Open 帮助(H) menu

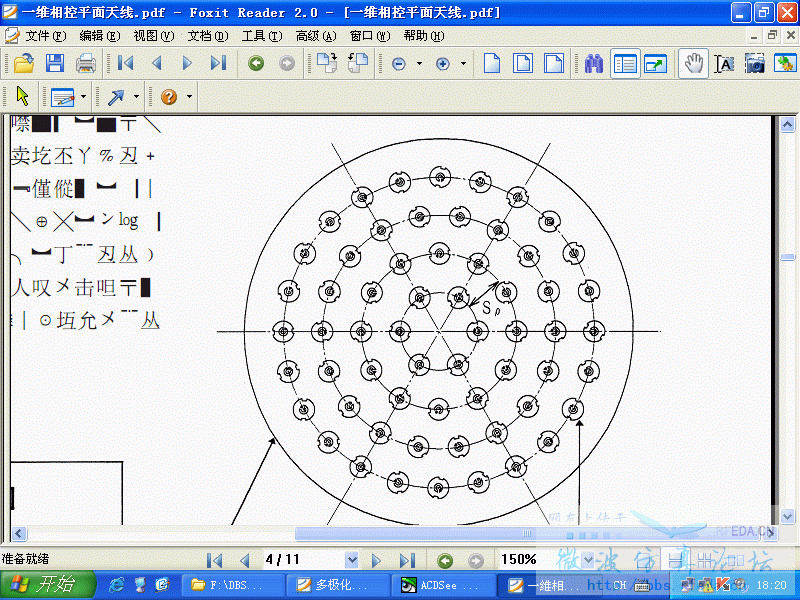[x=424, y=36]
